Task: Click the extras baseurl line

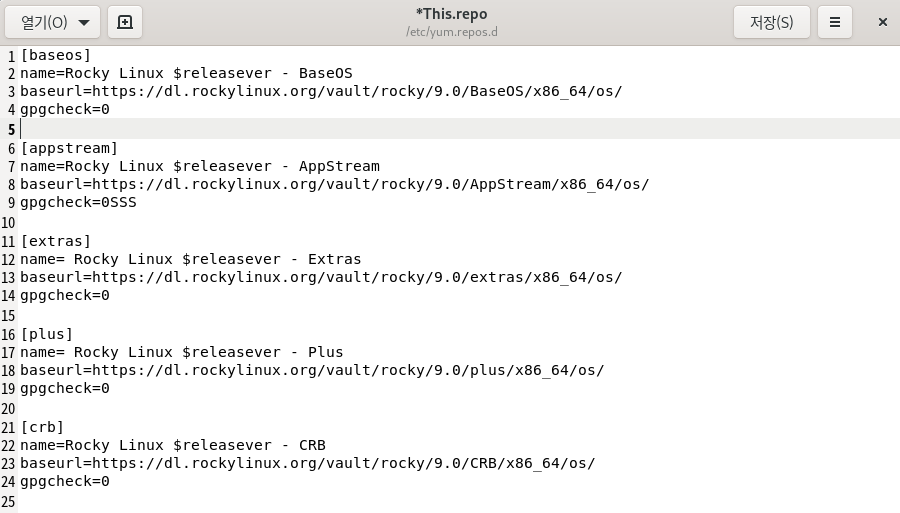Action: (x=321, y=277)
